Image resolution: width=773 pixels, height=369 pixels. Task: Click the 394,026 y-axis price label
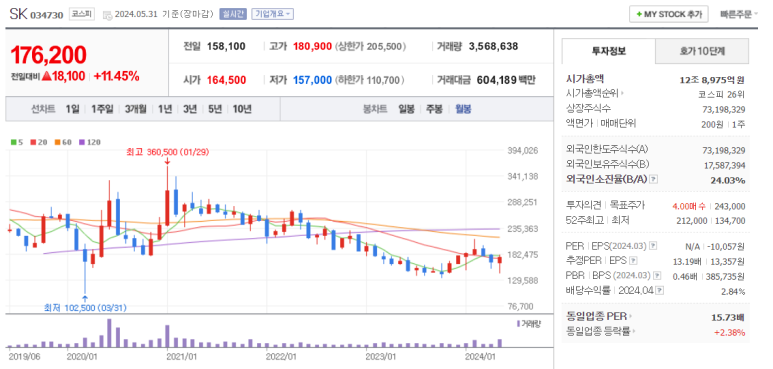524,150
